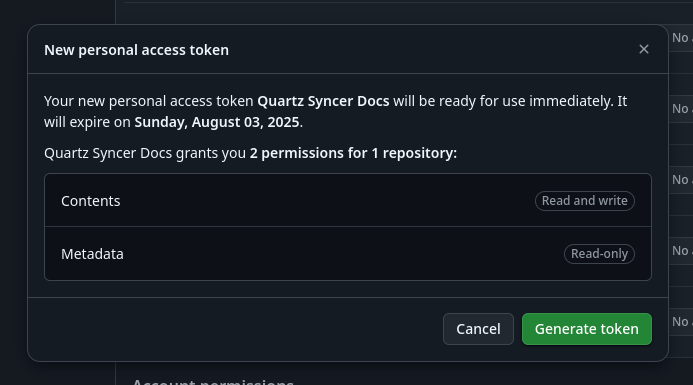The width and height of the screenshot is (693, 385).
Task: Select the Metadata permission row
Action: (348, 254)
